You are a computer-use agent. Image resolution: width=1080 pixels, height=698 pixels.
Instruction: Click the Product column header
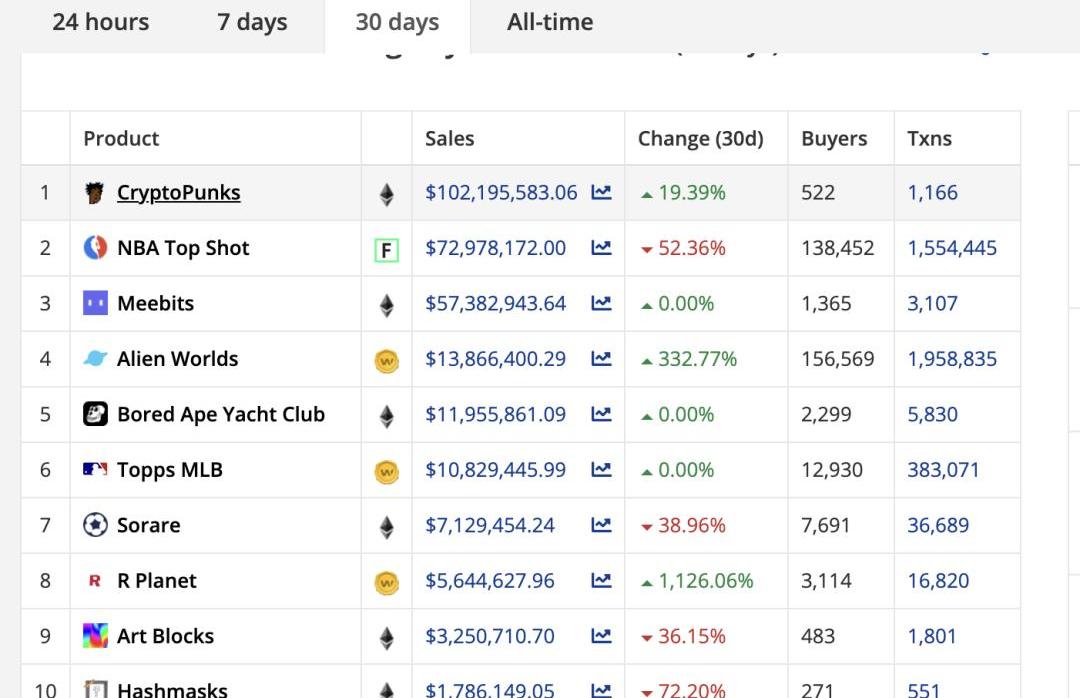pyautogui.click(x=121, y=138)
